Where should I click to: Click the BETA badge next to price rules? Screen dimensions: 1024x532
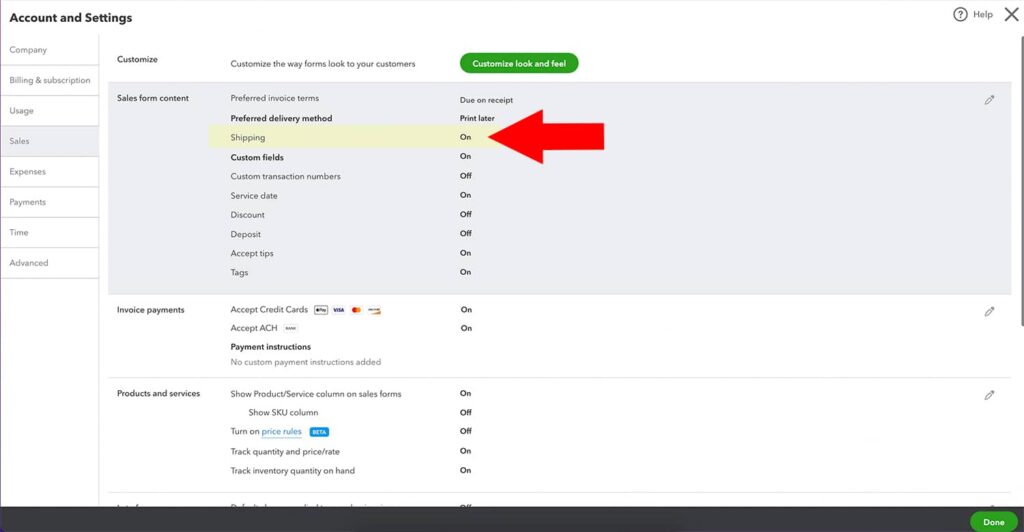pos(319,432)
